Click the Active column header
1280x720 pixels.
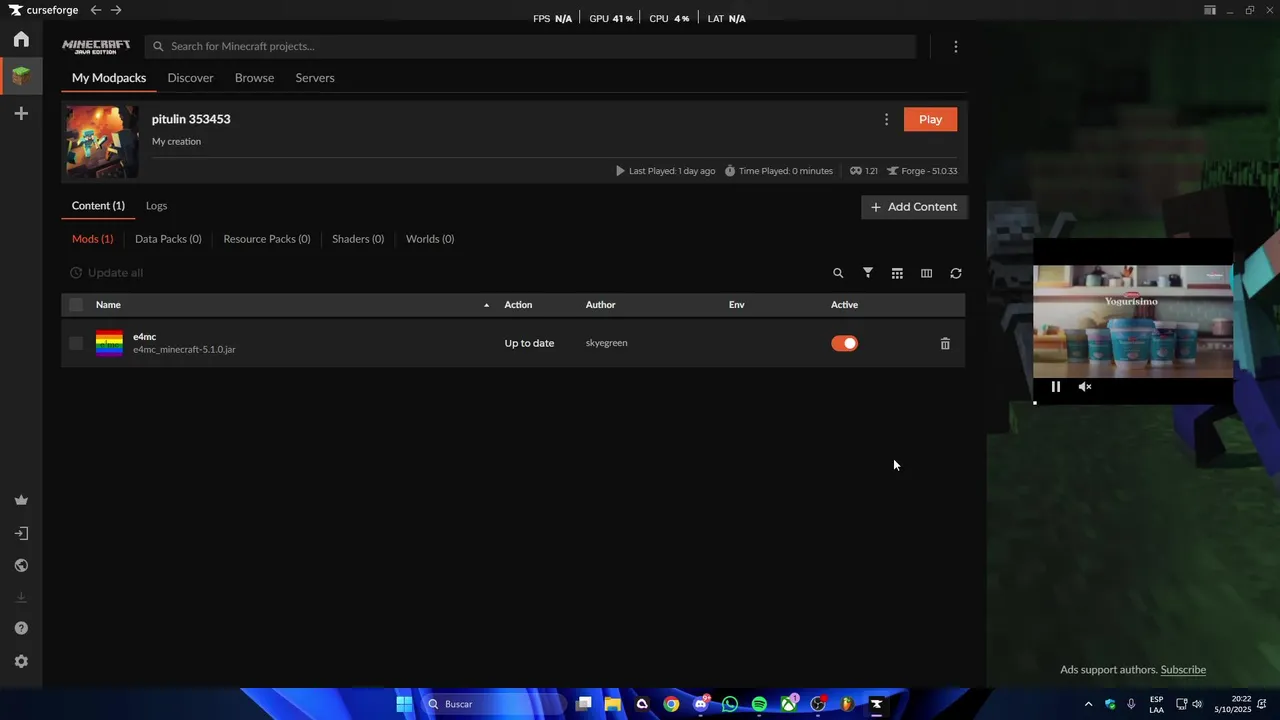click(844, 304)
